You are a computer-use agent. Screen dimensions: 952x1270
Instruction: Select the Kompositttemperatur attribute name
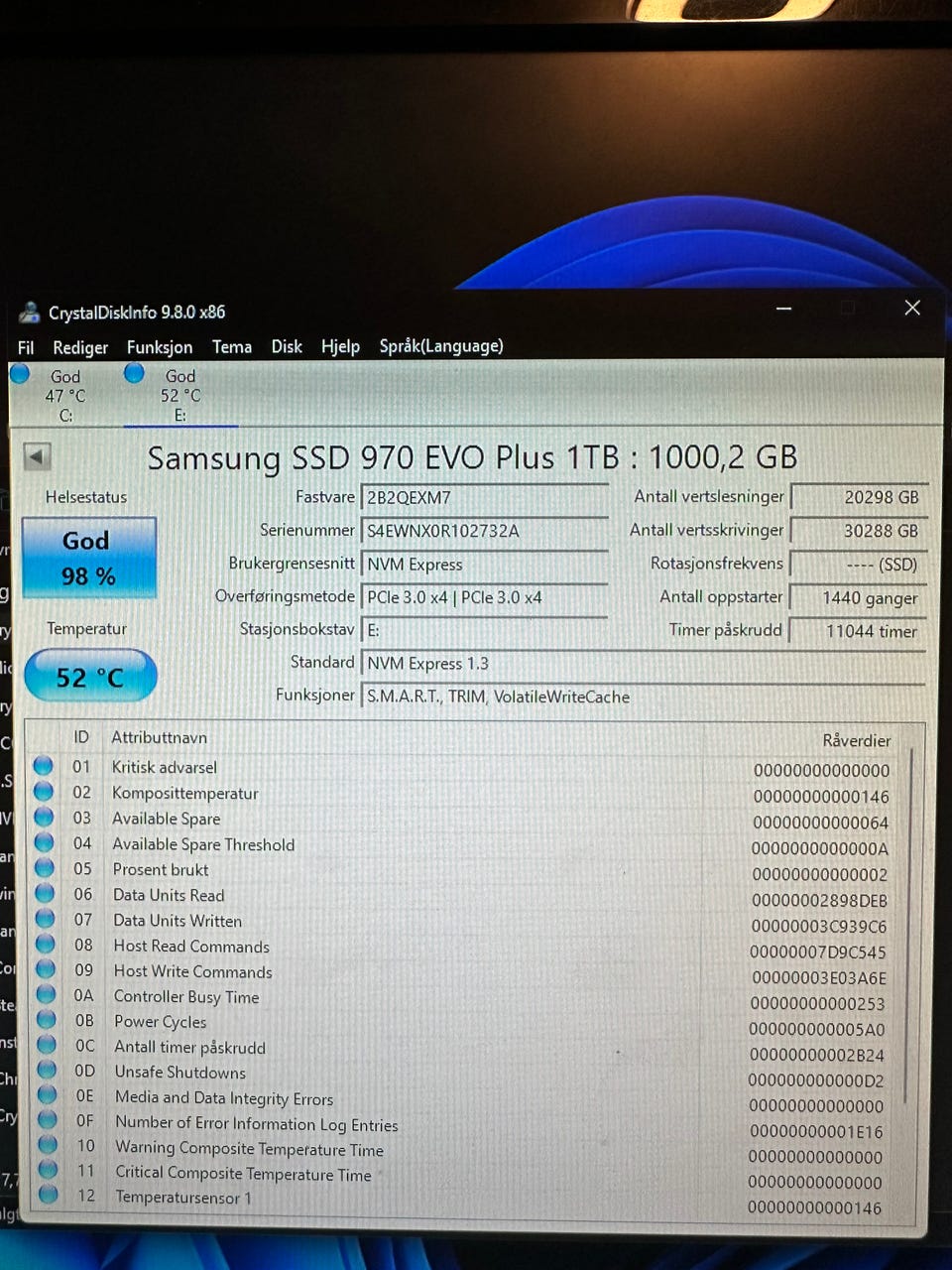pyautogui.click(x=185, y=793)
